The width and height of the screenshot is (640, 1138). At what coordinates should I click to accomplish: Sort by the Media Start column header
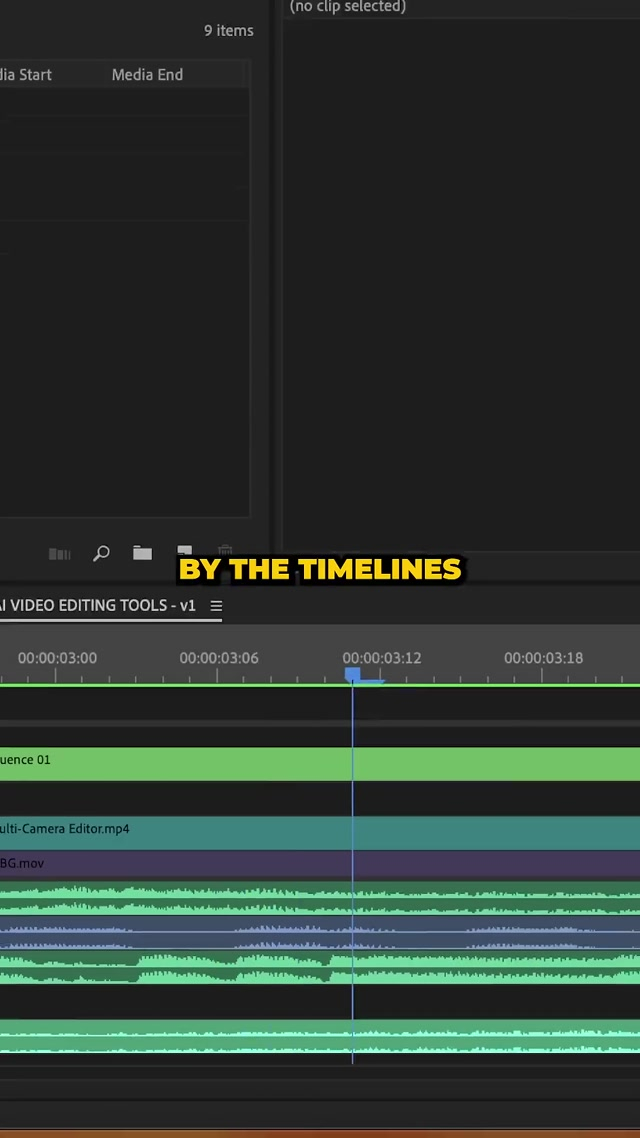coord(26,75)
